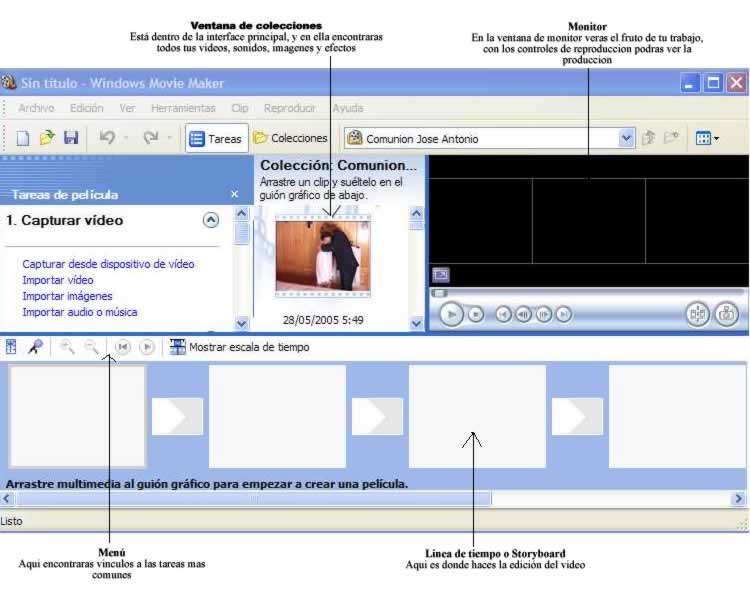750x600 pixels.
Task: Click Mostrar escala de tiempo button
Action: 239,347
